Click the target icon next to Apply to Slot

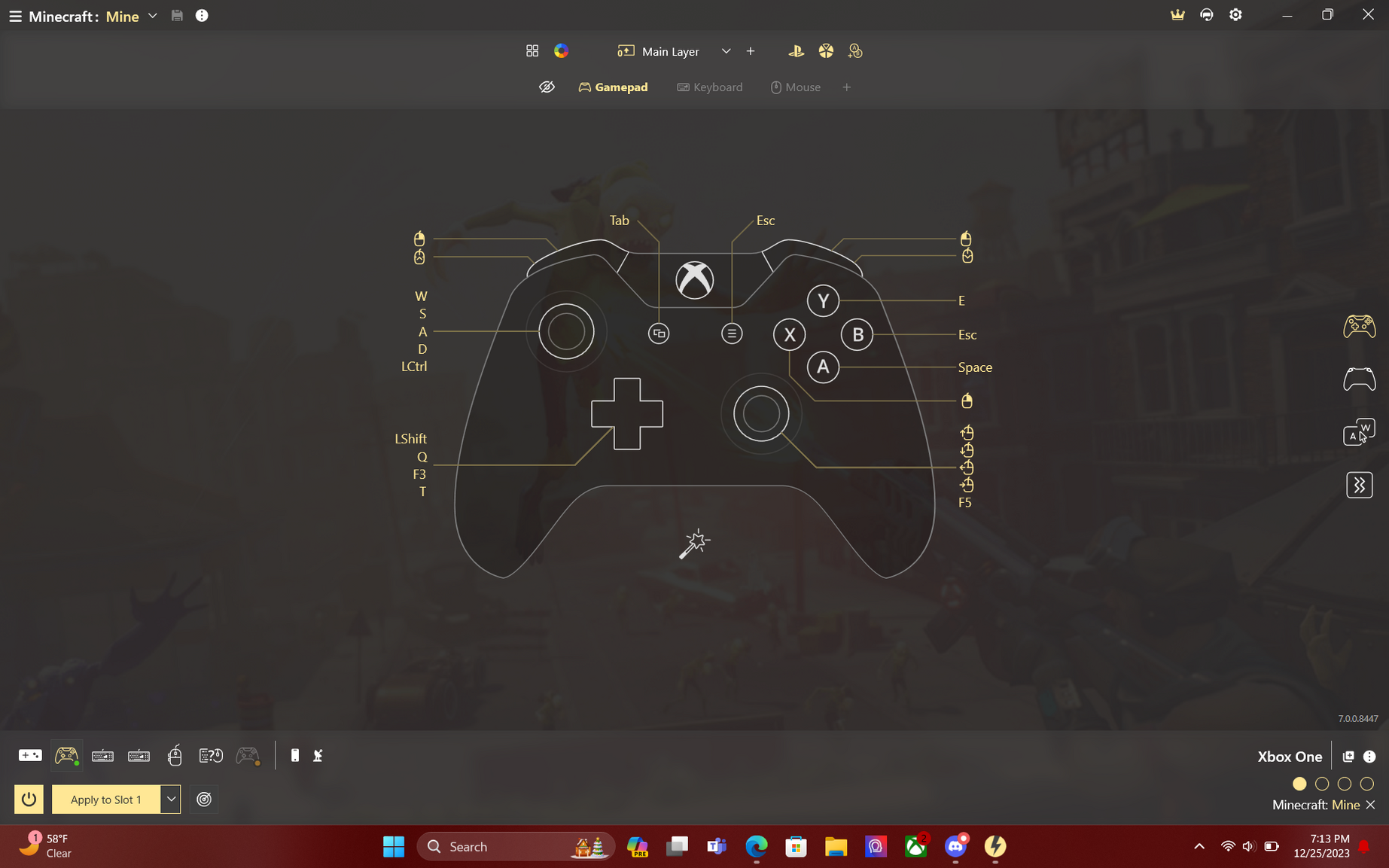(x=204, y=799)
